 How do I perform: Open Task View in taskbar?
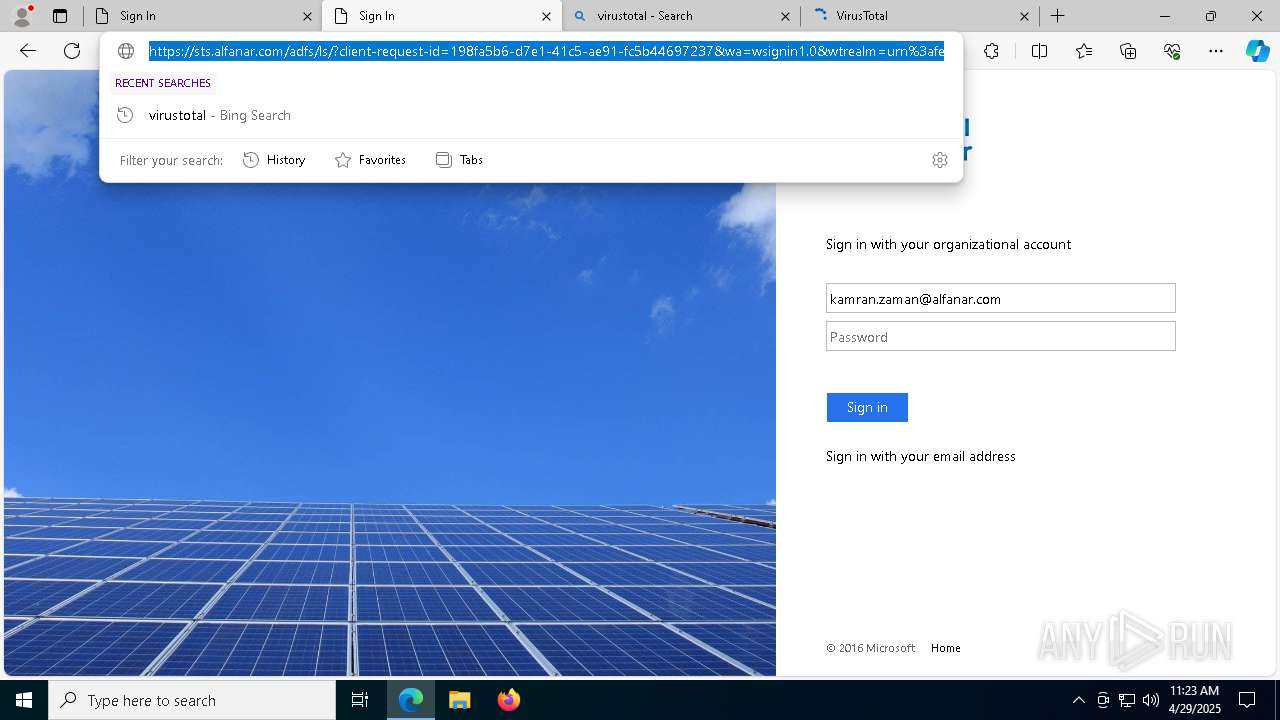pos(360,700)
